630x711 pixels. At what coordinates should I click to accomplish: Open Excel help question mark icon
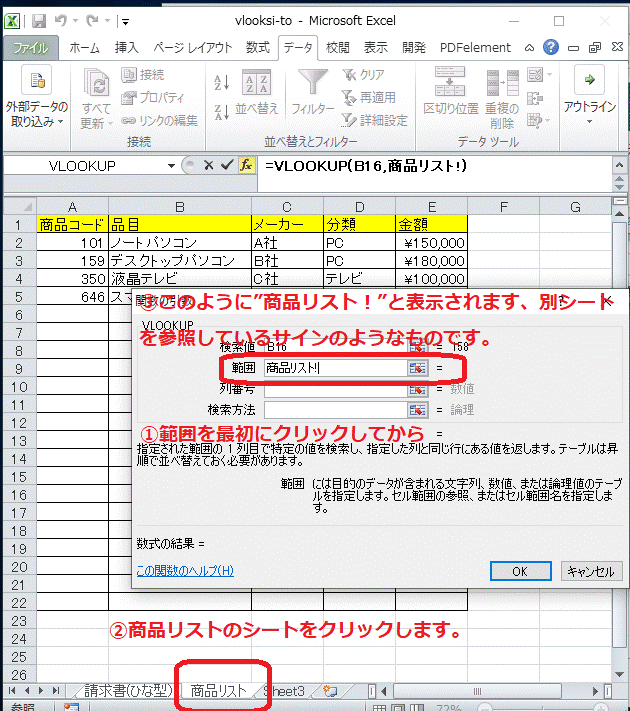point(550,47)
